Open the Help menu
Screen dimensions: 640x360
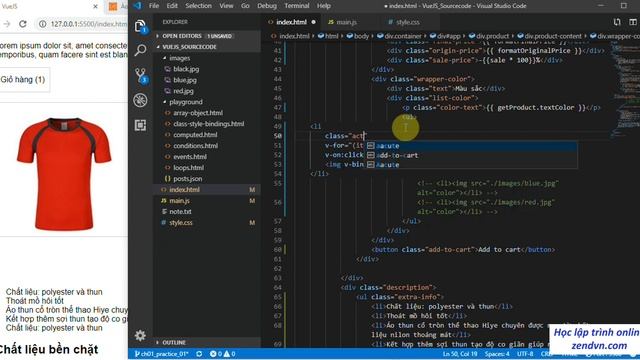coord(324,6)
